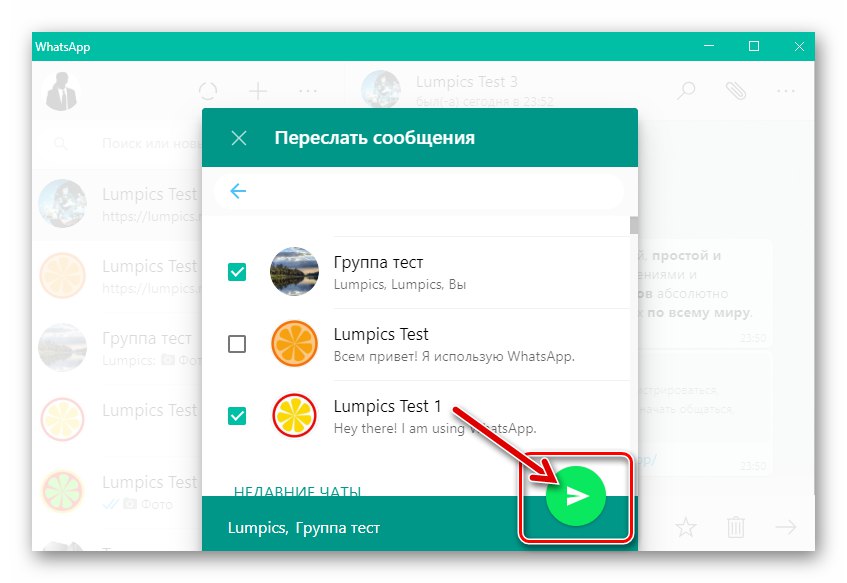Click the lemon avatar of Lumpics Test 1
The image size is (847, 583).
pos(294,416)
